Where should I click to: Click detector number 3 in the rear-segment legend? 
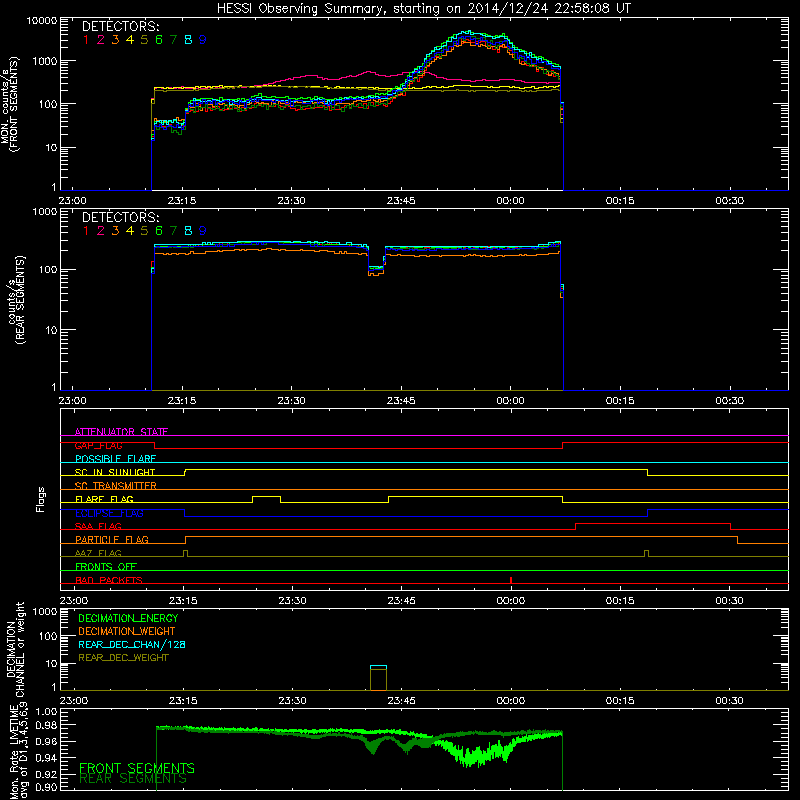point(115,231)
